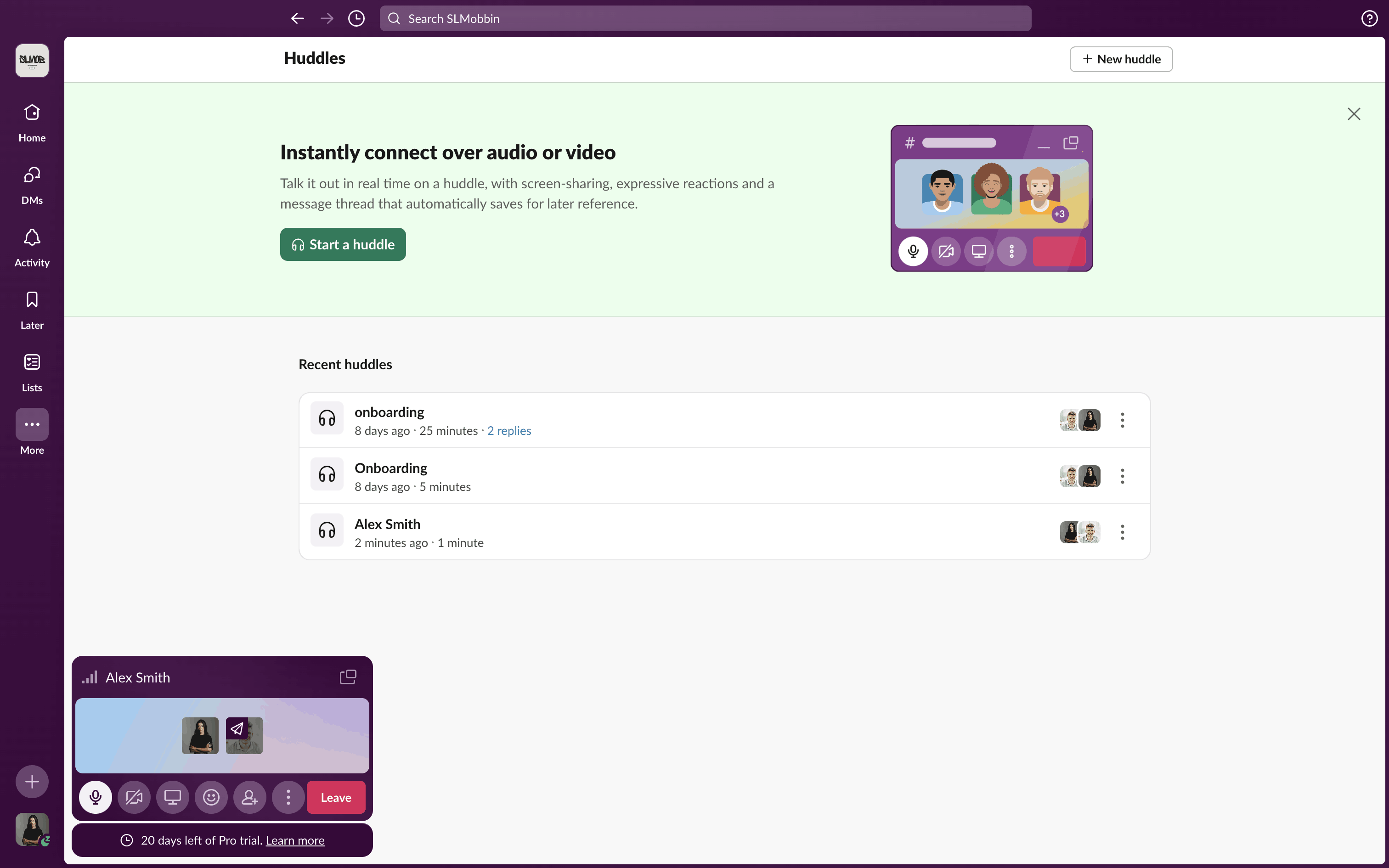The height and width of the screenshot is (868, 1389).
Task: Open options for onboarding huddle row
Action: [x=1122, y=420]
